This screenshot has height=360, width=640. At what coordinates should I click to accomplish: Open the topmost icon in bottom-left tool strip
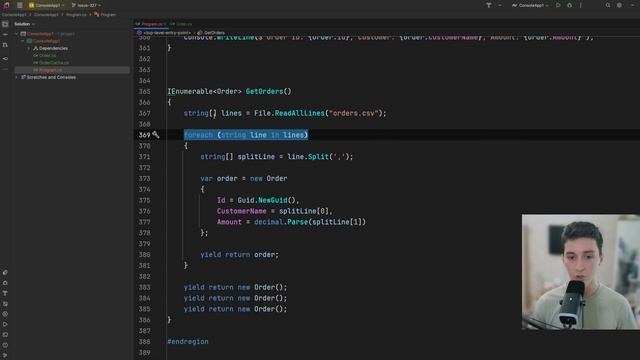click(x=5, y=272)
